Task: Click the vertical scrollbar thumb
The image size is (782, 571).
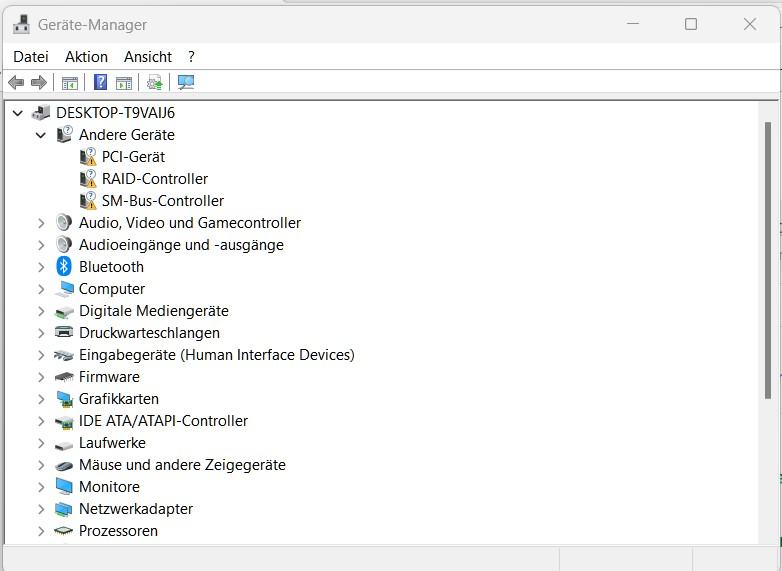Action: tap(768, 260)
